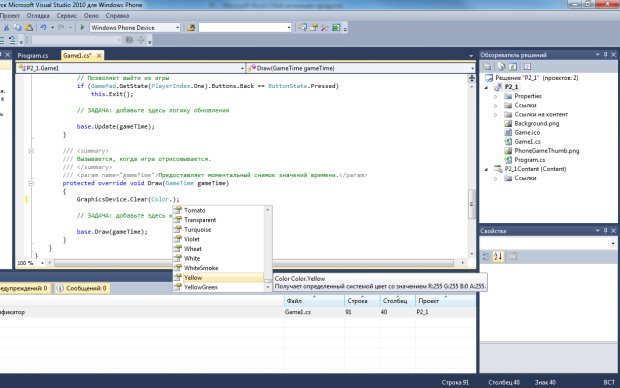The image size is (620, 388).
Task: Expand the Properties folder node
Action: tap(496, 96)
